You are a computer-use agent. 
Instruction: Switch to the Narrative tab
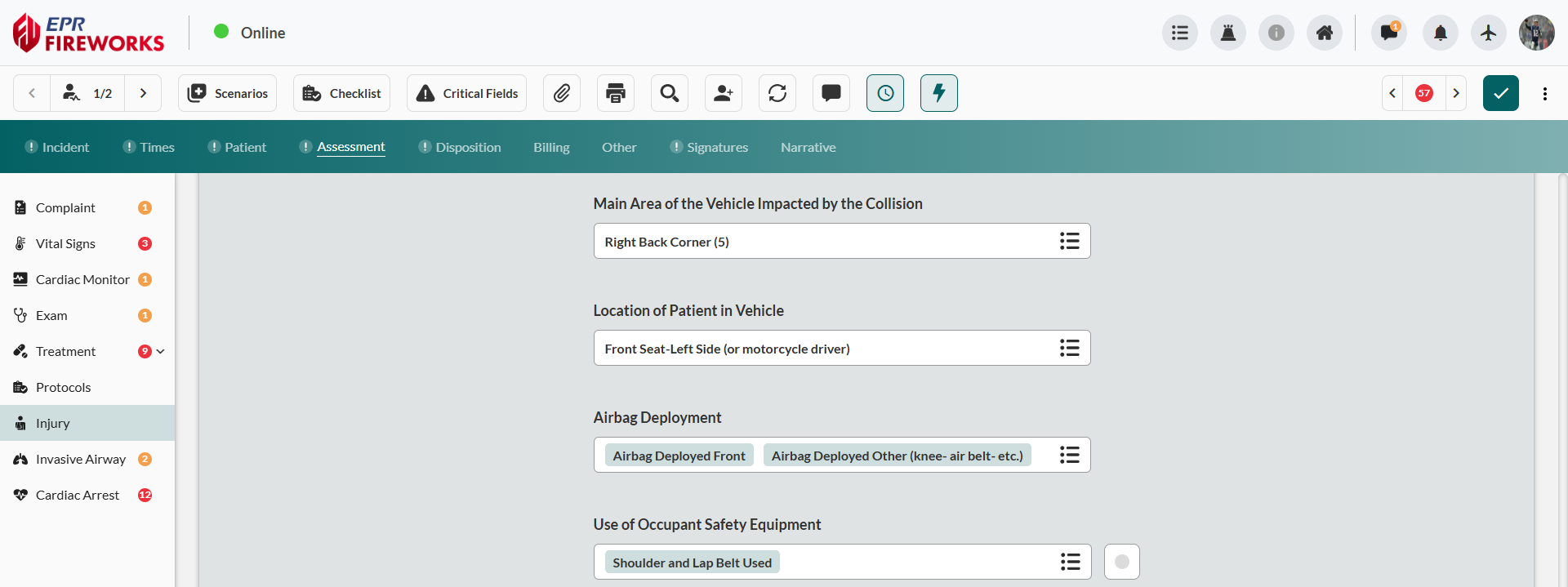click(x=808, y=147)
